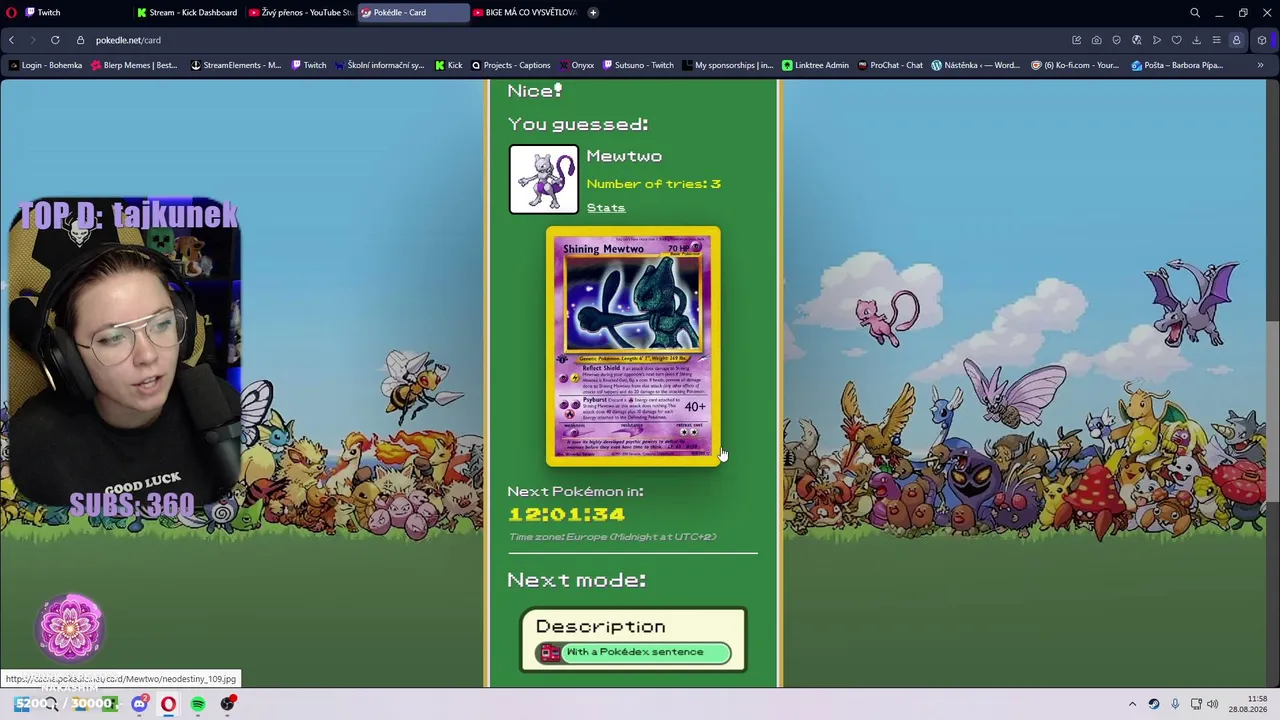Take a page snapshot with camera icon
The width and height of the screenshot is (1280, 720).
1097,40
